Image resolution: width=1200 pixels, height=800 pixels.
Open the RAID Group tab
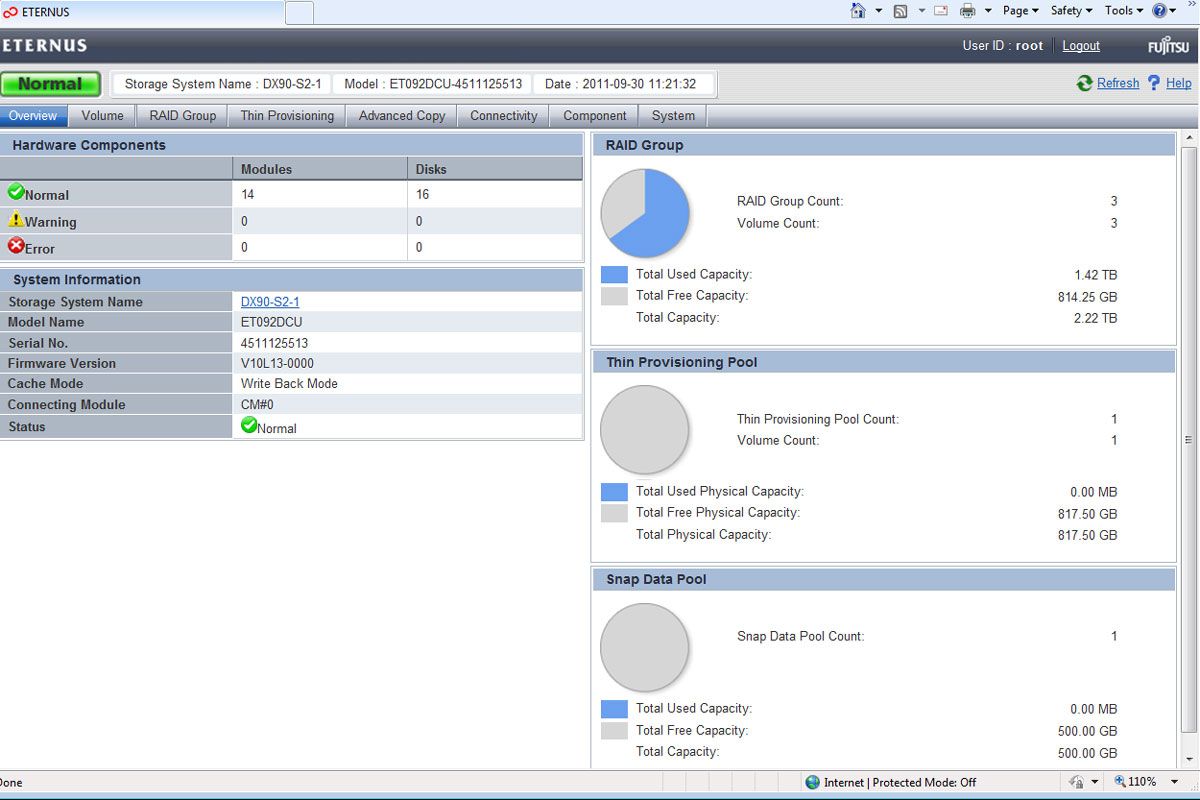pos(183,116)
